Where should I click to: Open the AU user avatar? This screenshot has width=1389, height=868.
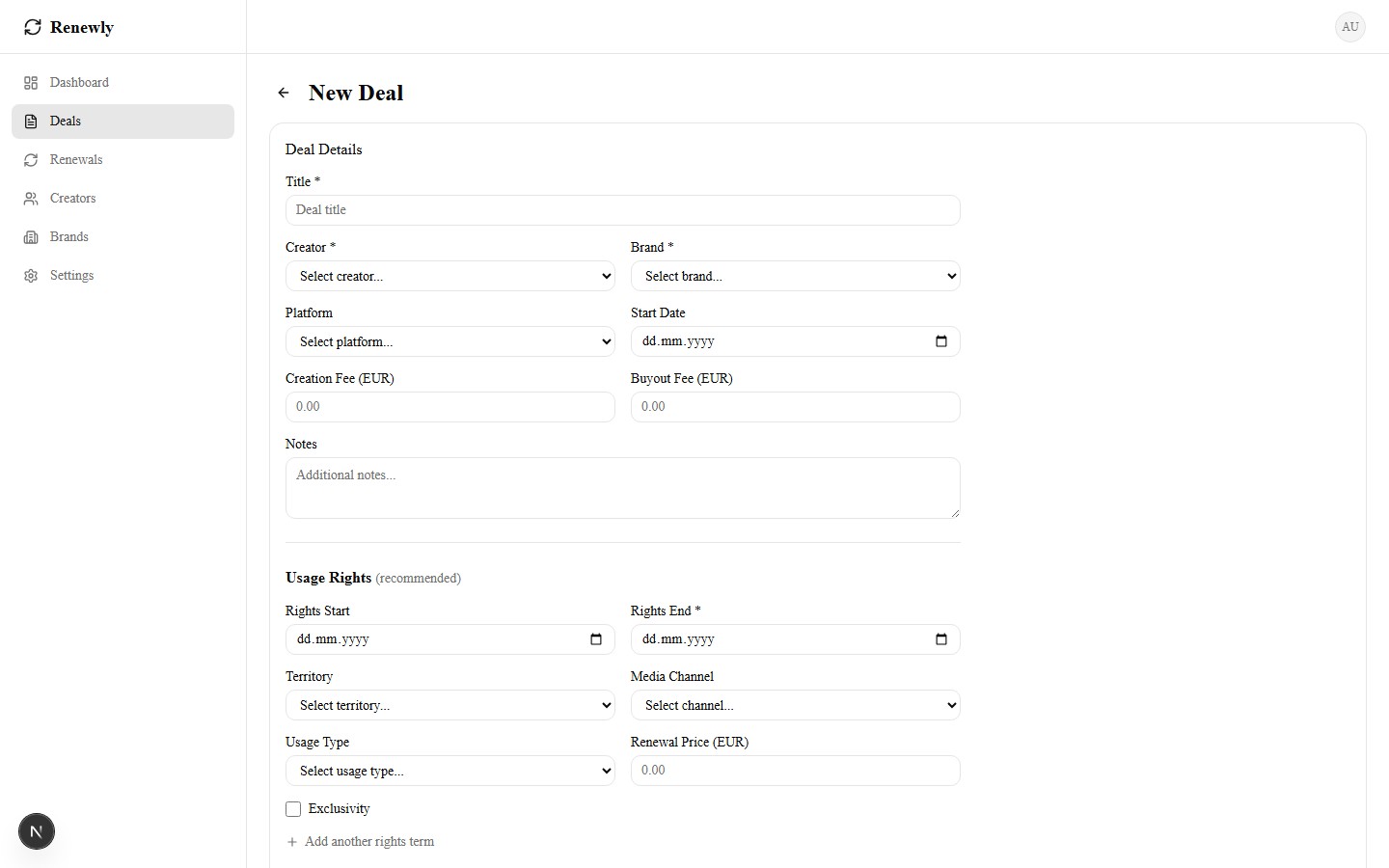pyautogui.click(x=1349, y=27)
